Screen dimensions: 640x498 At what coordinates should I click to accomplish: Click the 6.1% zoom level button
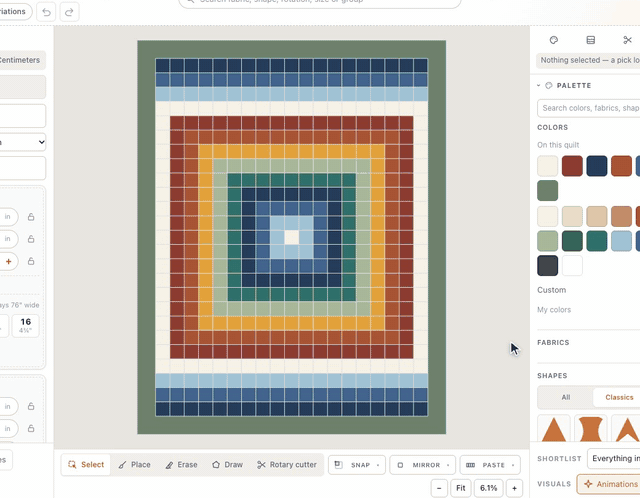(488, 488)
